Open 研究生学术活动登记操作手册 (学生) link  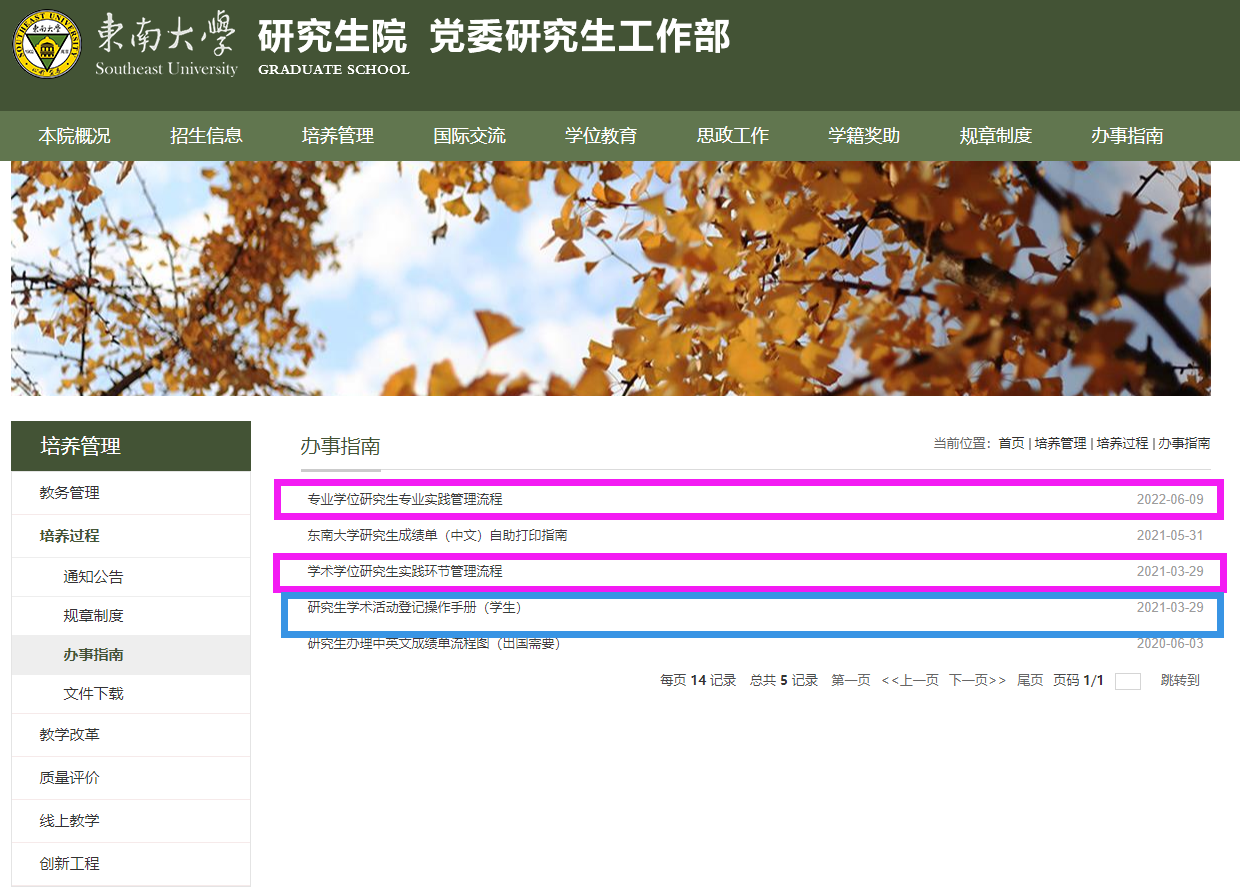click(x=415, y=608)
